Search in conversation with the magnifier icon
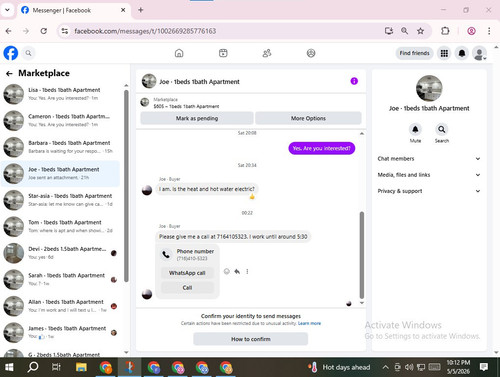The width and height of the screenshot is (500, 377). click(442, 129)
